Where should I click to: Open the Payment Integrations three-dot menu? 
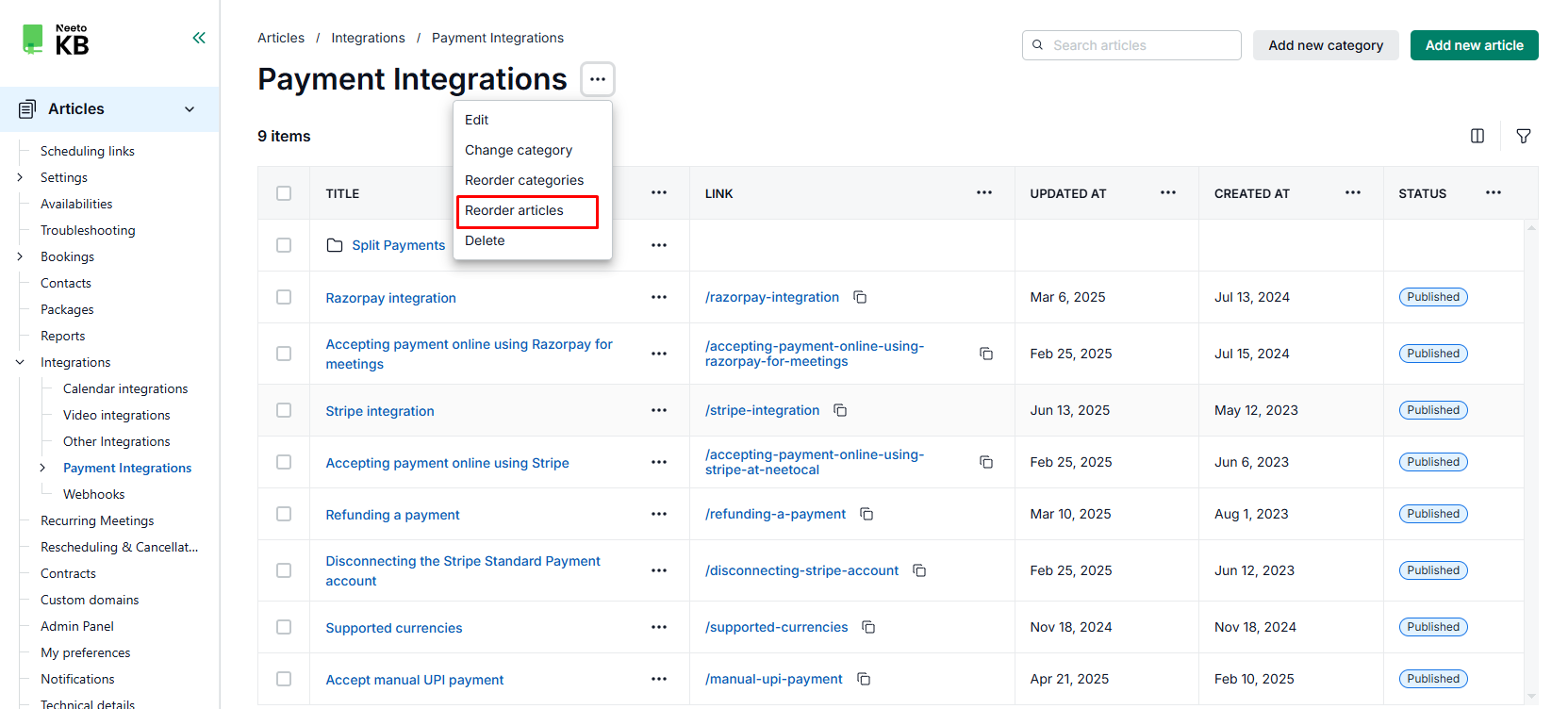598,79
